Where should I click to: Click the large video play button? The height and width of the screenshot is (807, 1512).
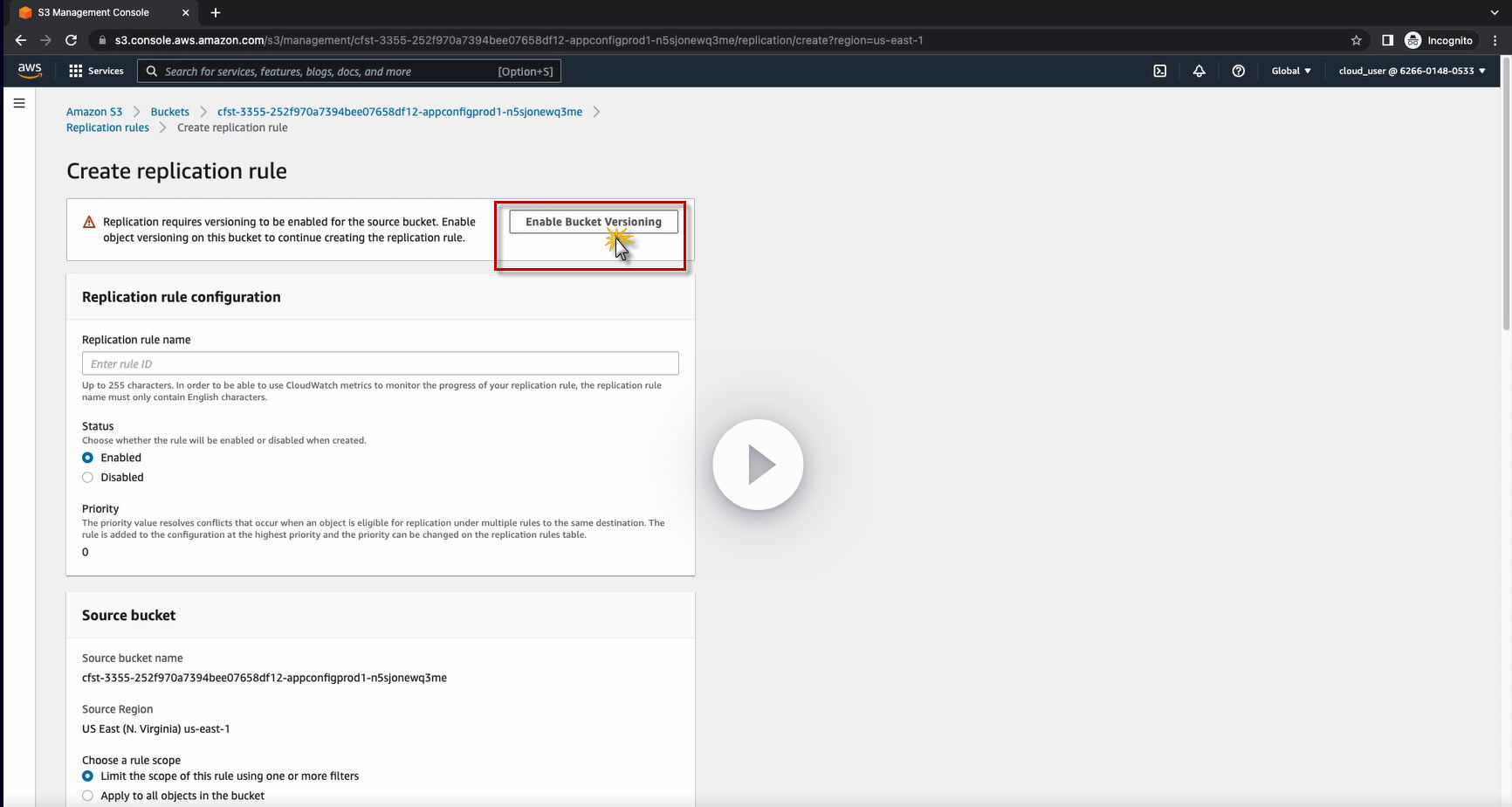[x=758, y=465]
